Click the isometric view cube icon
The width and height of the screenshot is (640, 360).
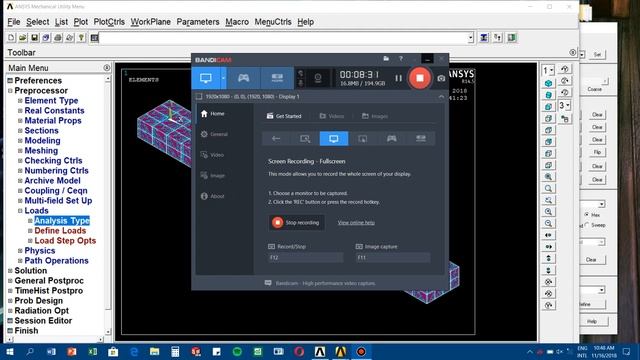coord(548,83)
